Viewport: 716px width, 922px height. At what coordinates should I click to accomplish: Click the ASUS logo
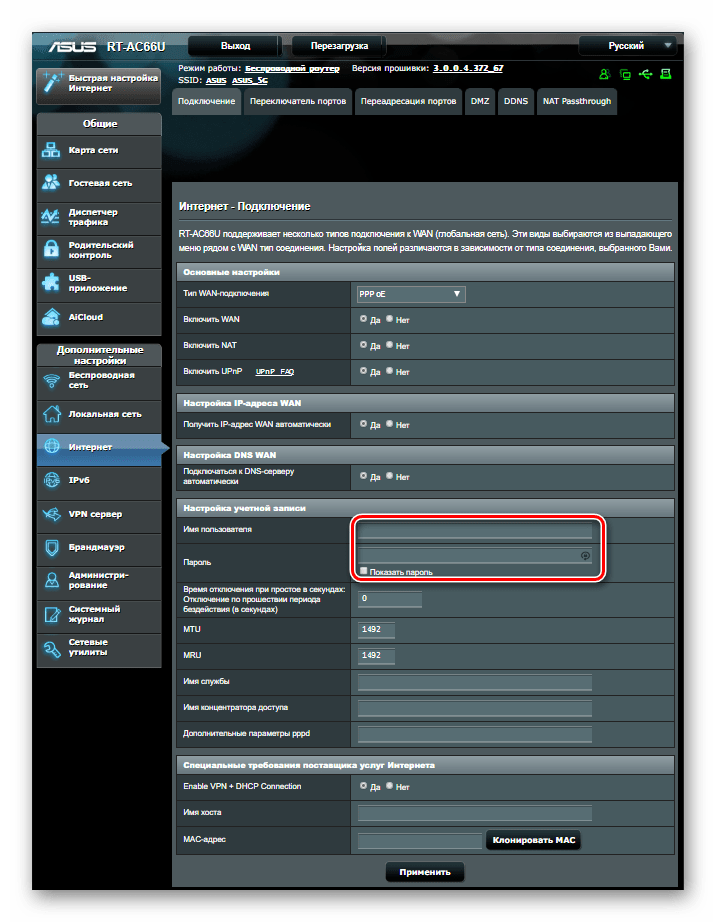(72, 46)
